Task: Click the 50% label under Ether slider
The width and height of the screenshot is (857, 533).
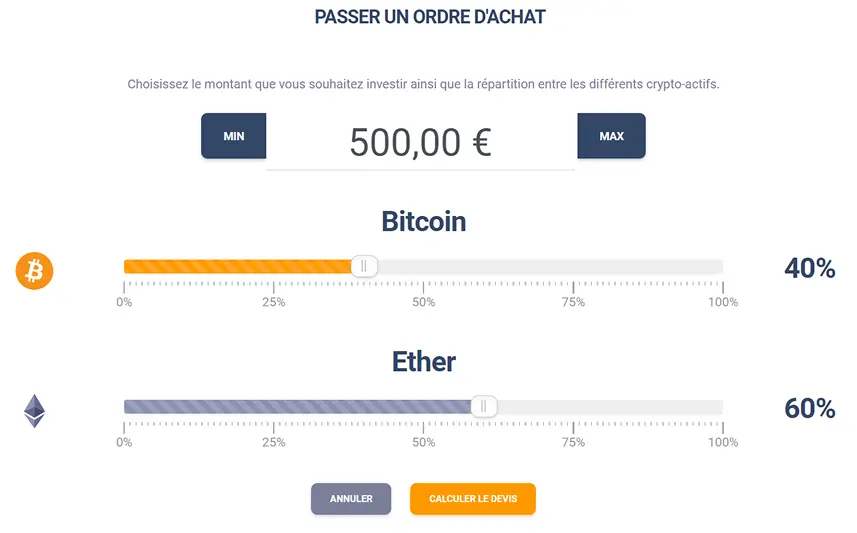Action: 423,442
